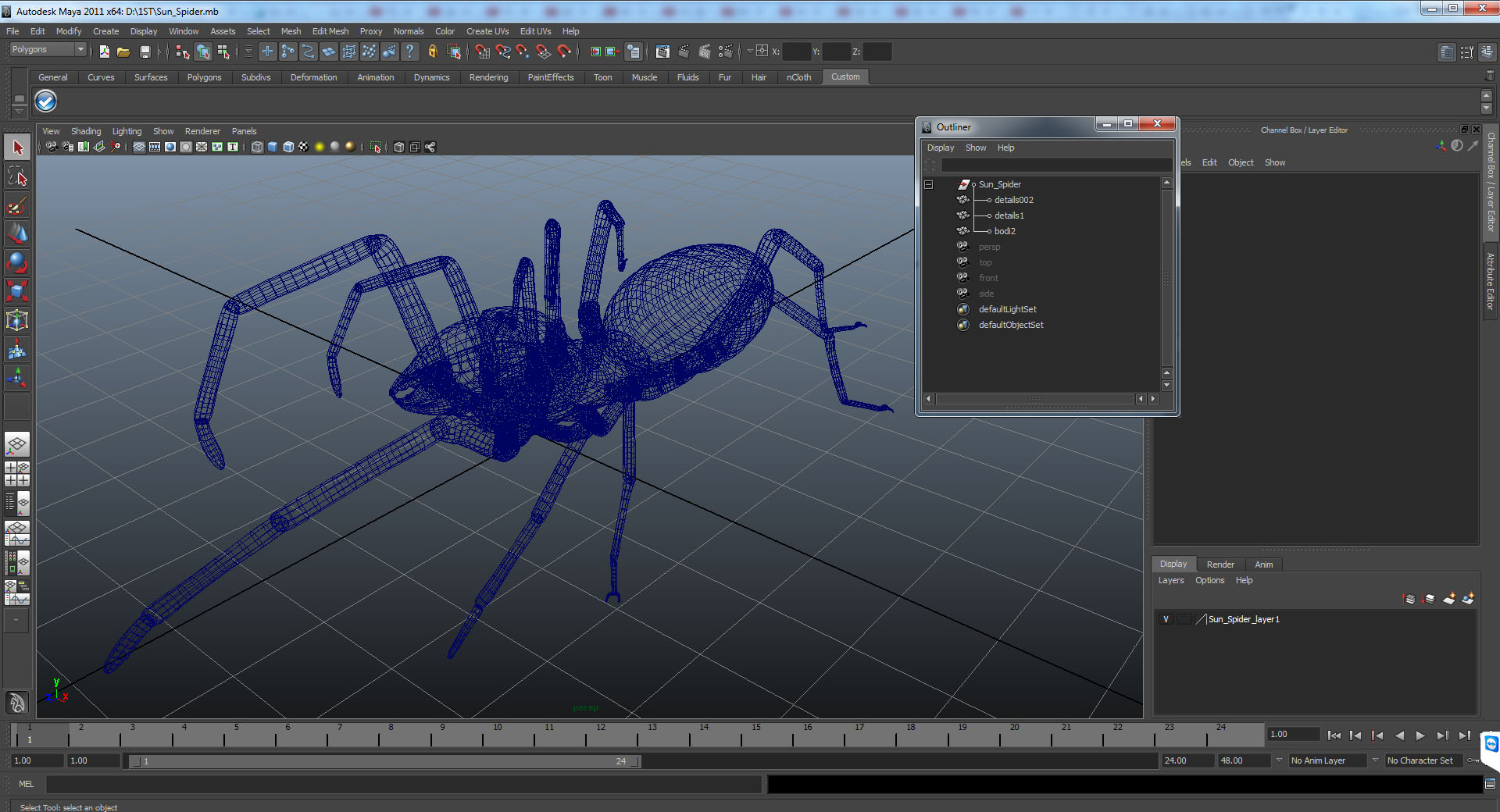
Task: Switch to the Rendering shelf tab
Action: (488, 77)
